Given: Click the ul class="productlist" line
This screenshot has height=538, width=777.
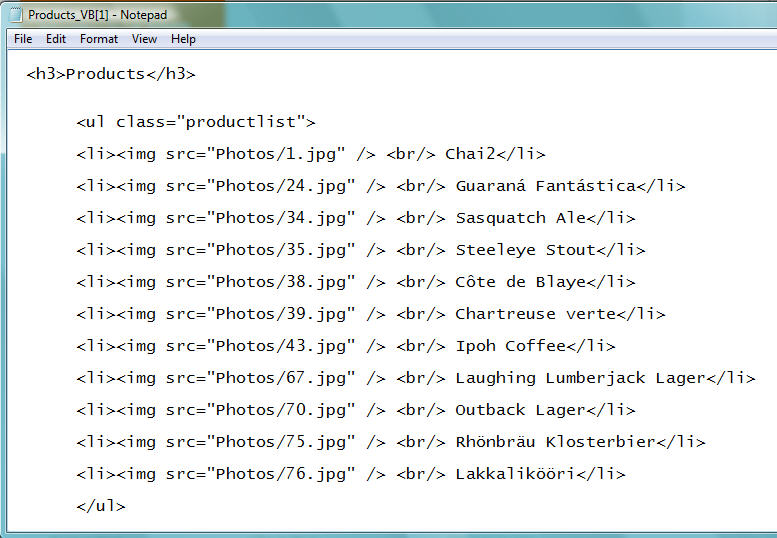Looking at the screenshot, I should pos(195,122).
